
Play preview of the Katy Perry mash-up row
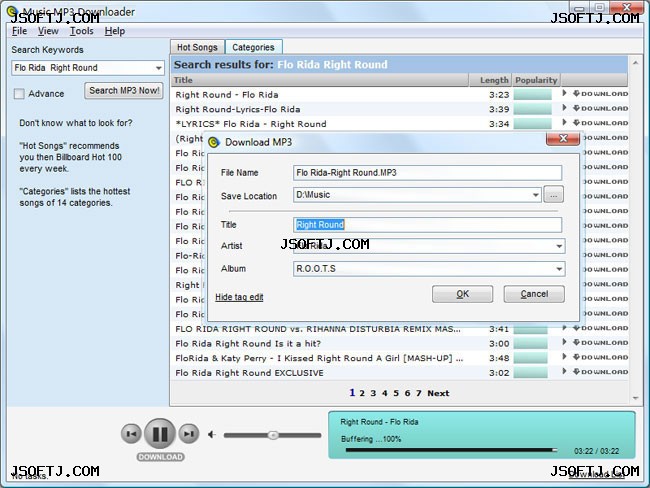coord(564,357)
